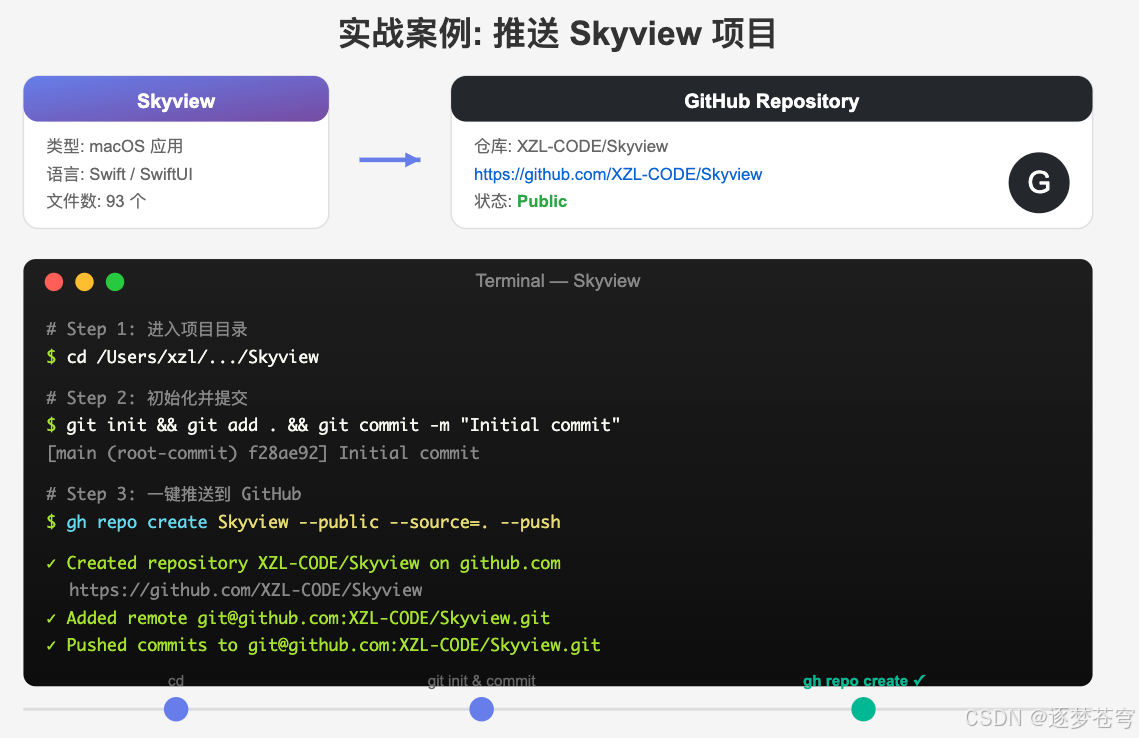Click the '# Step 1: 进入项目目录' comment
This screenshot has width=1139, height=738.
coord(147,329)
